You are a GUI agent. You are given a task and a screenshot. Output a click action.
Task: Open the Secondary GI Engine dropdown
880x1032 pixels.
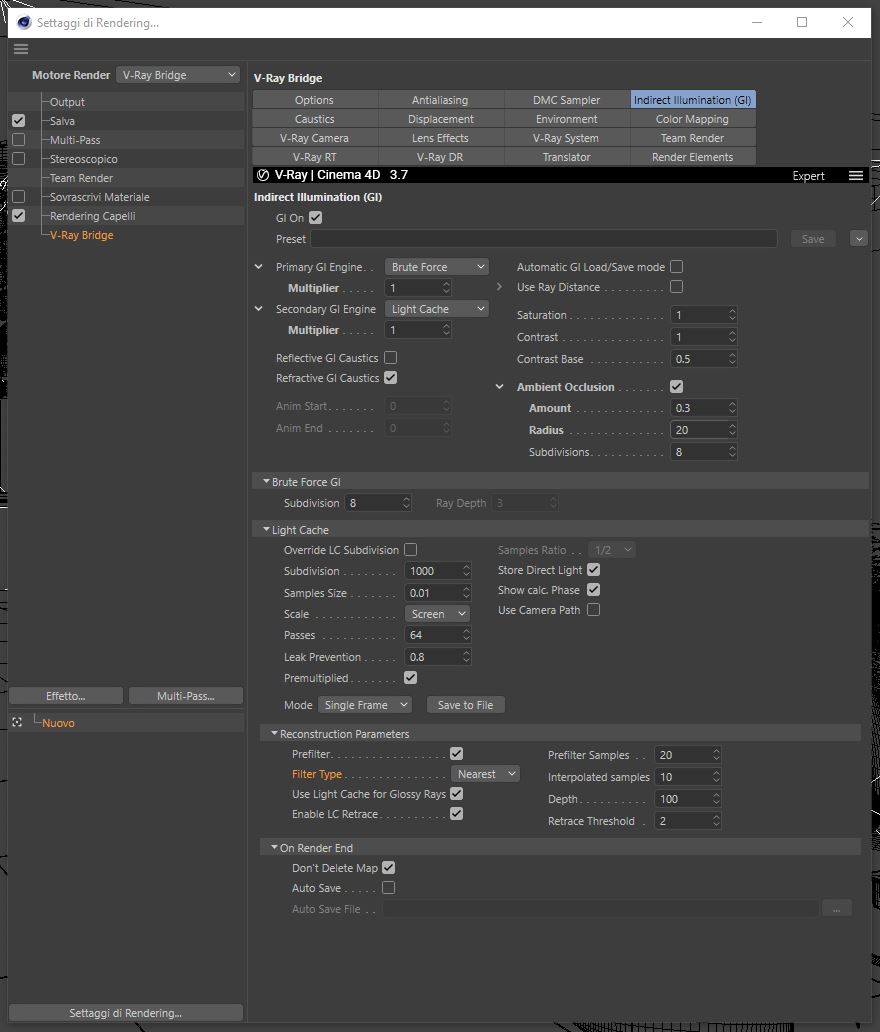click(436, 309)
